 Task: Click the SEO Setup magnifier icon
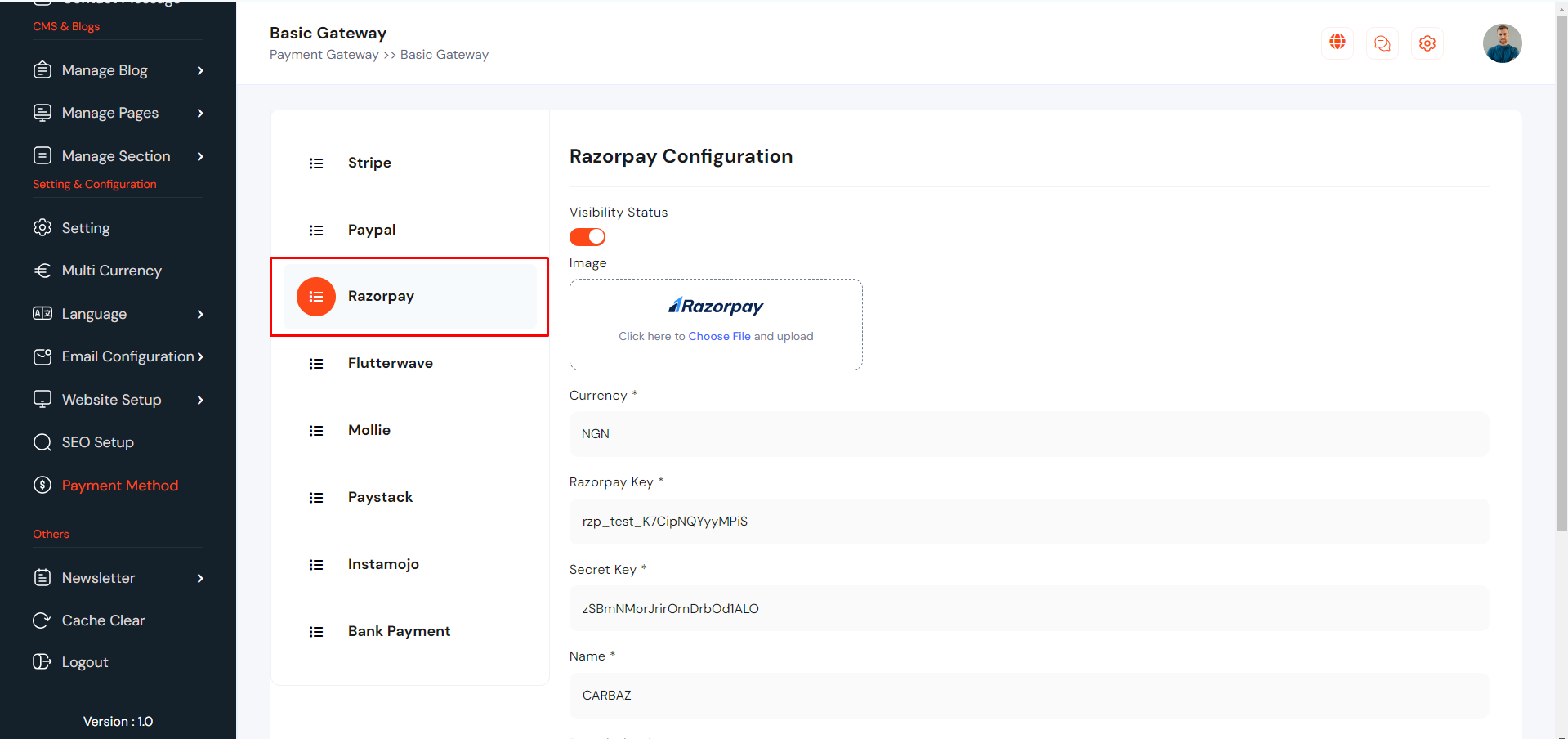coord(42,442)
